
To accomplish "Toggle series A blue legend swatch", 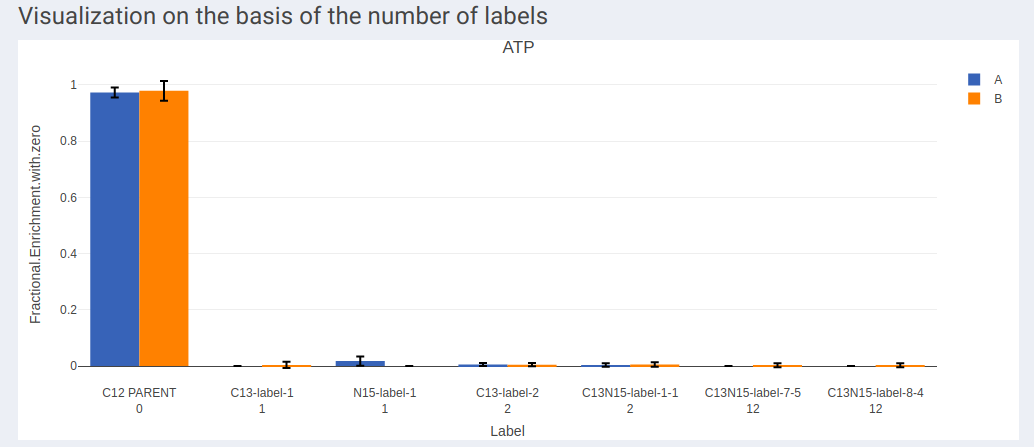I will pos(974,80).
